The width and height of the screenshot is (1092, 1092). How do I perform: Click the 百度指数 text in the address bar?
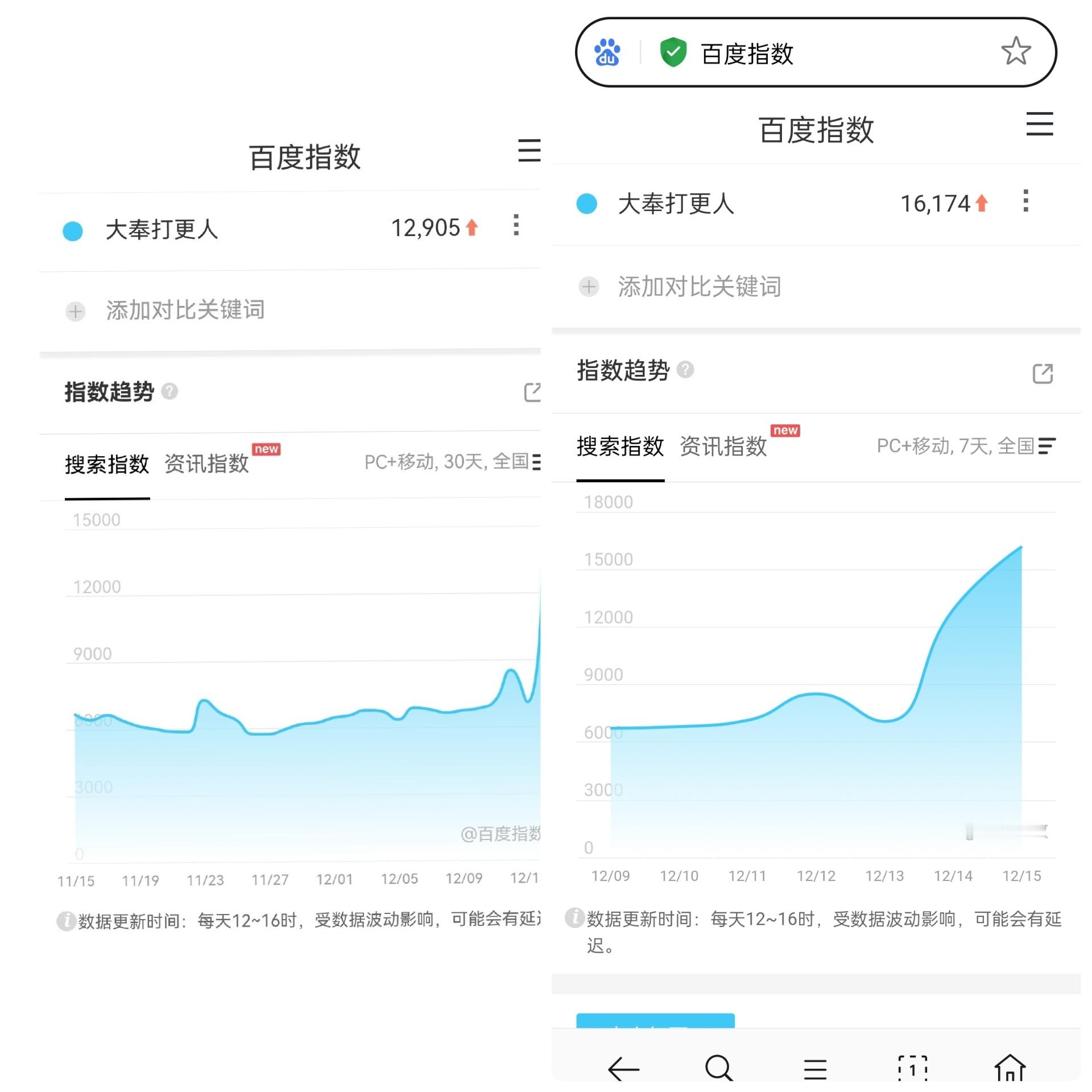pos(747,53)
